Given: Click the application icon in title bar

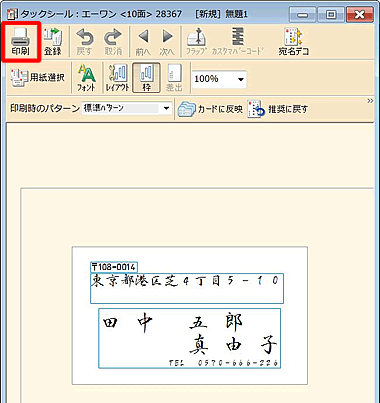Looking at the screenshot, I should [x=13, y=15].
